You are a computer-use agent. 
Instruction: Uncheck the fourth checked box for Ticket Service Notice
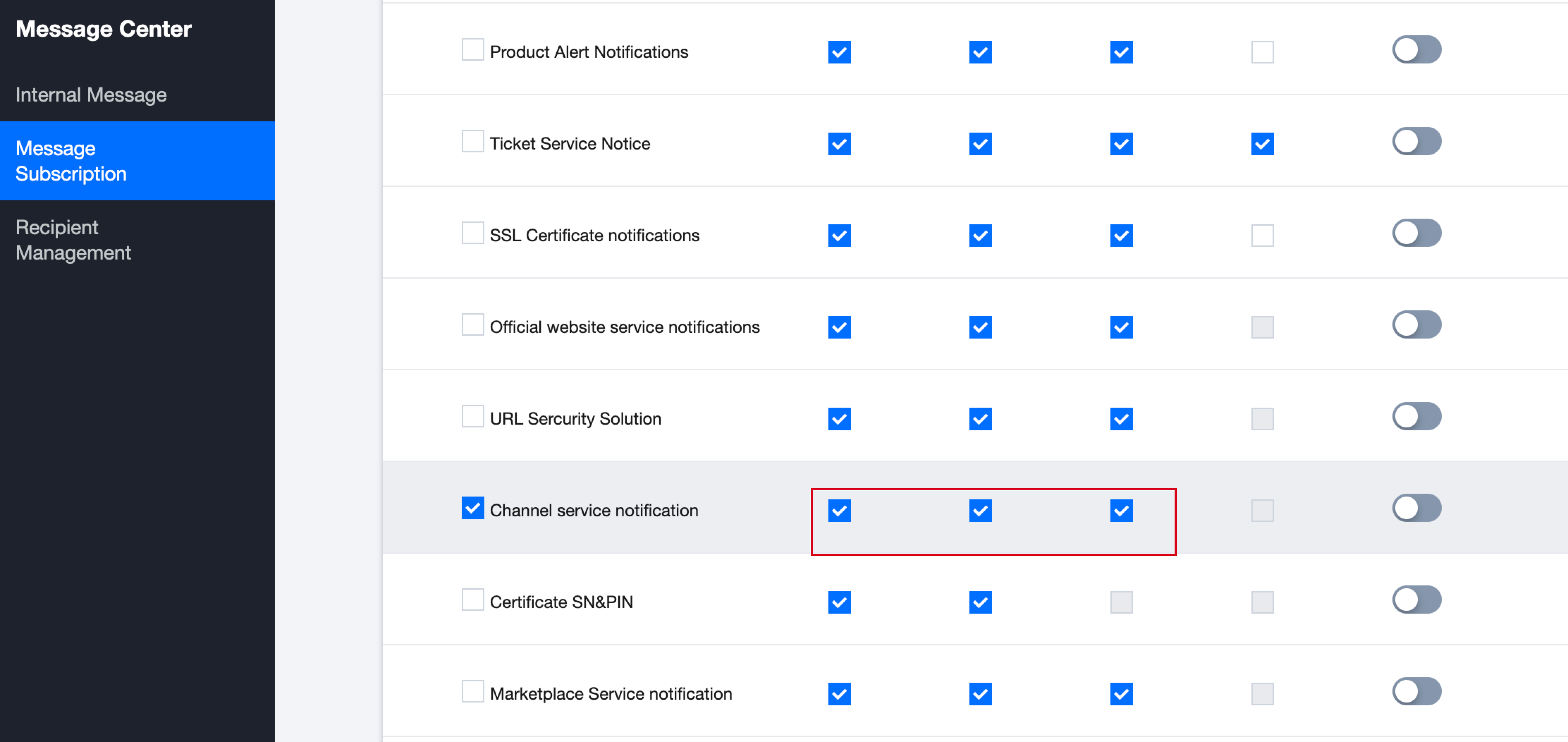point(1262,144)
